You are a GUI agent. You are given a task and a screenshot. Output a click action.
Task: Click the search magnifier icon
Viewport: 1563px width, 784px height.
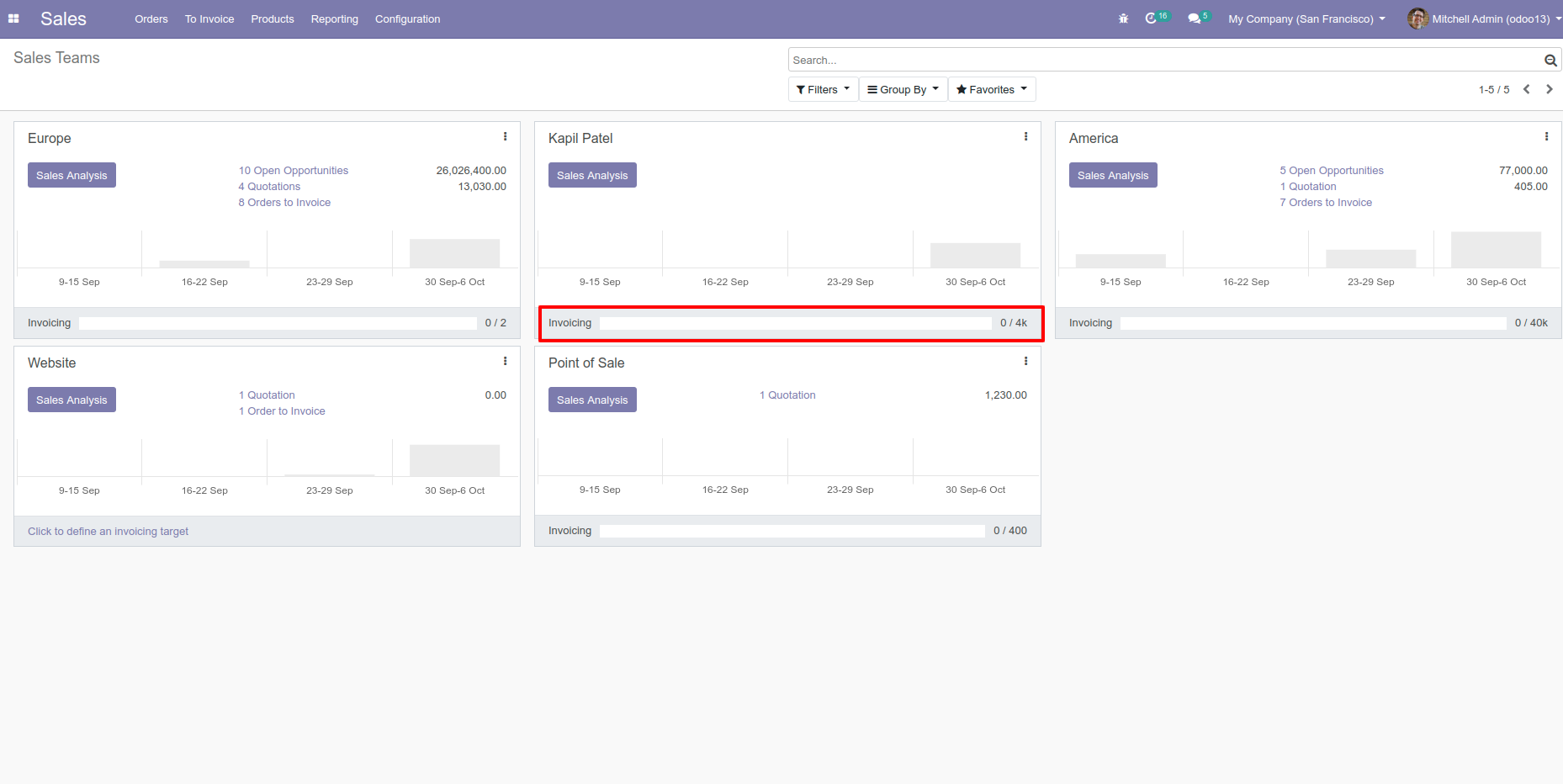tap(1550, 60)
